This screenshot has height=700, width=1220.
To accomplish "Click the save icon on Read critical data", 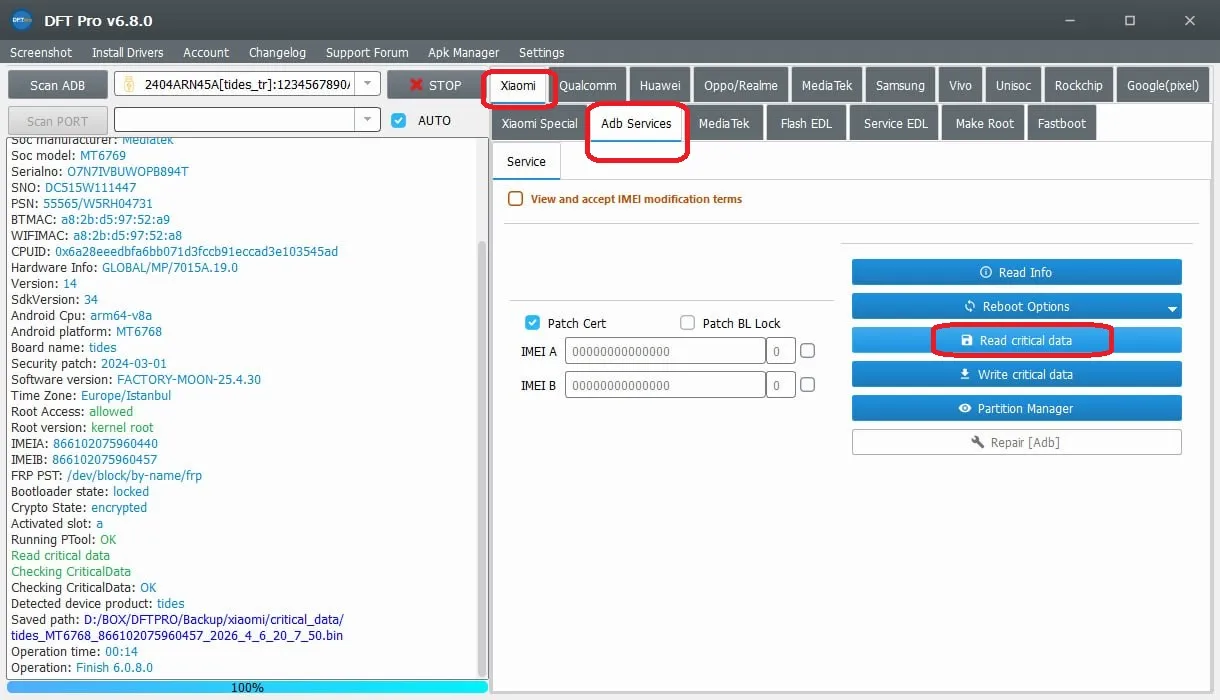I will pyautogui.click(x=966, y=340).
